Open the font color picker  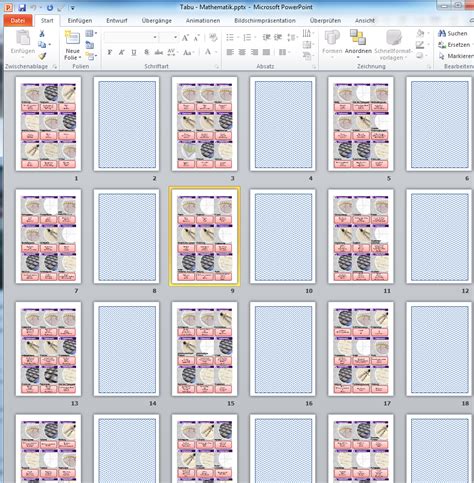(208, 52)
